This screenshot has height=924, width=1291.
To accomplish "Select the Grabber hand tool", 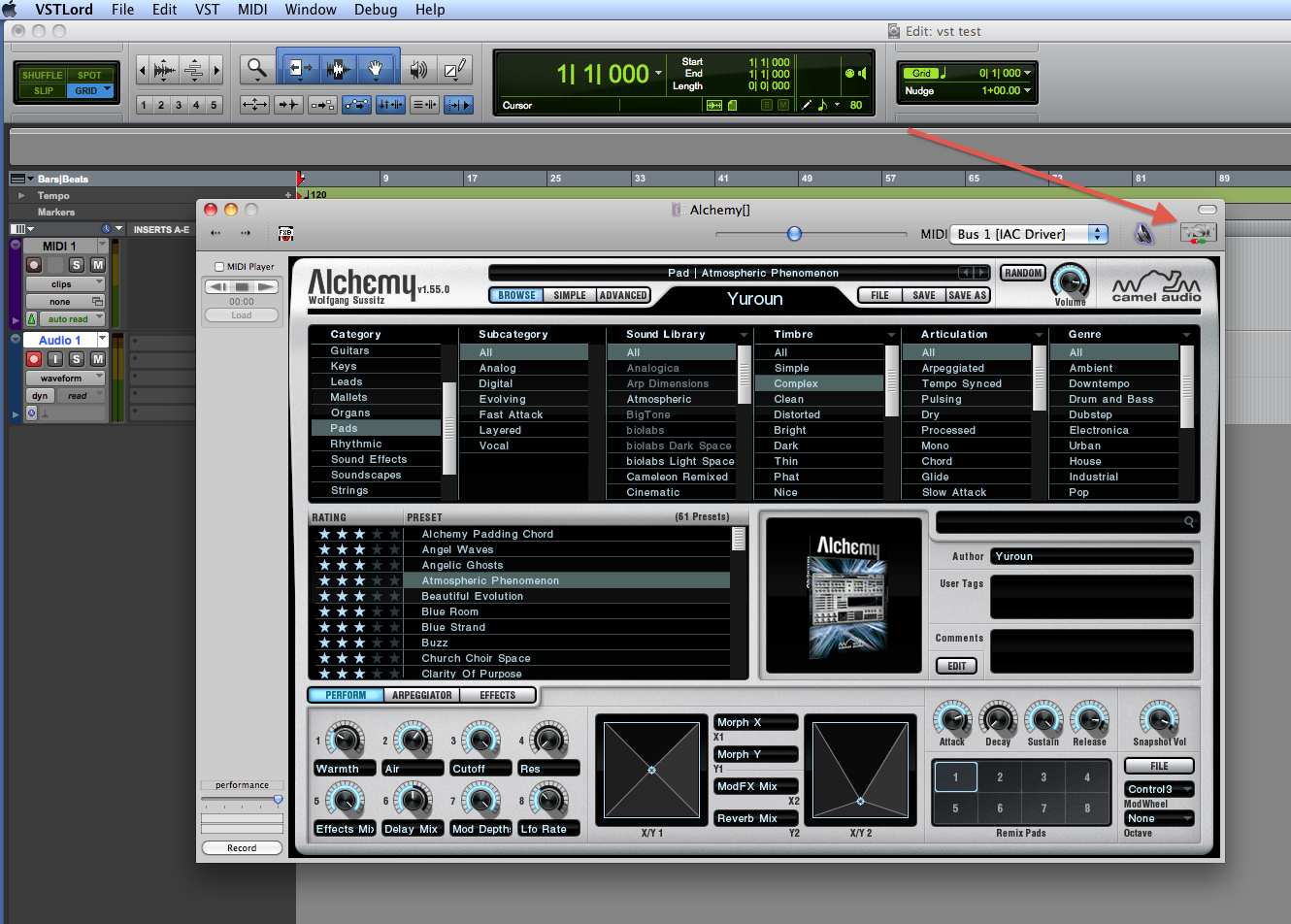I will tap(376, 70).
